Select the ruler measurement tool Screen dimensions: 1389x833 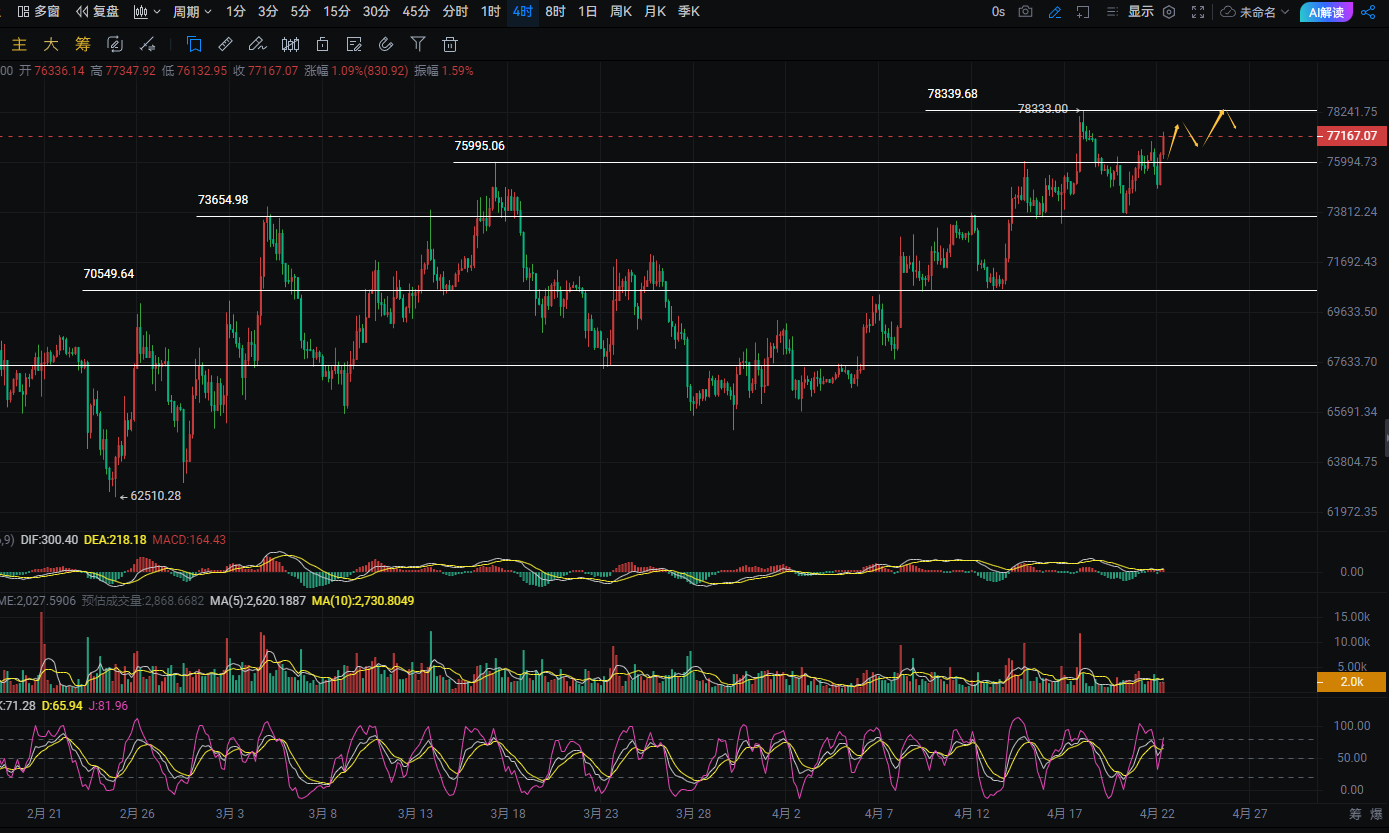226,44
